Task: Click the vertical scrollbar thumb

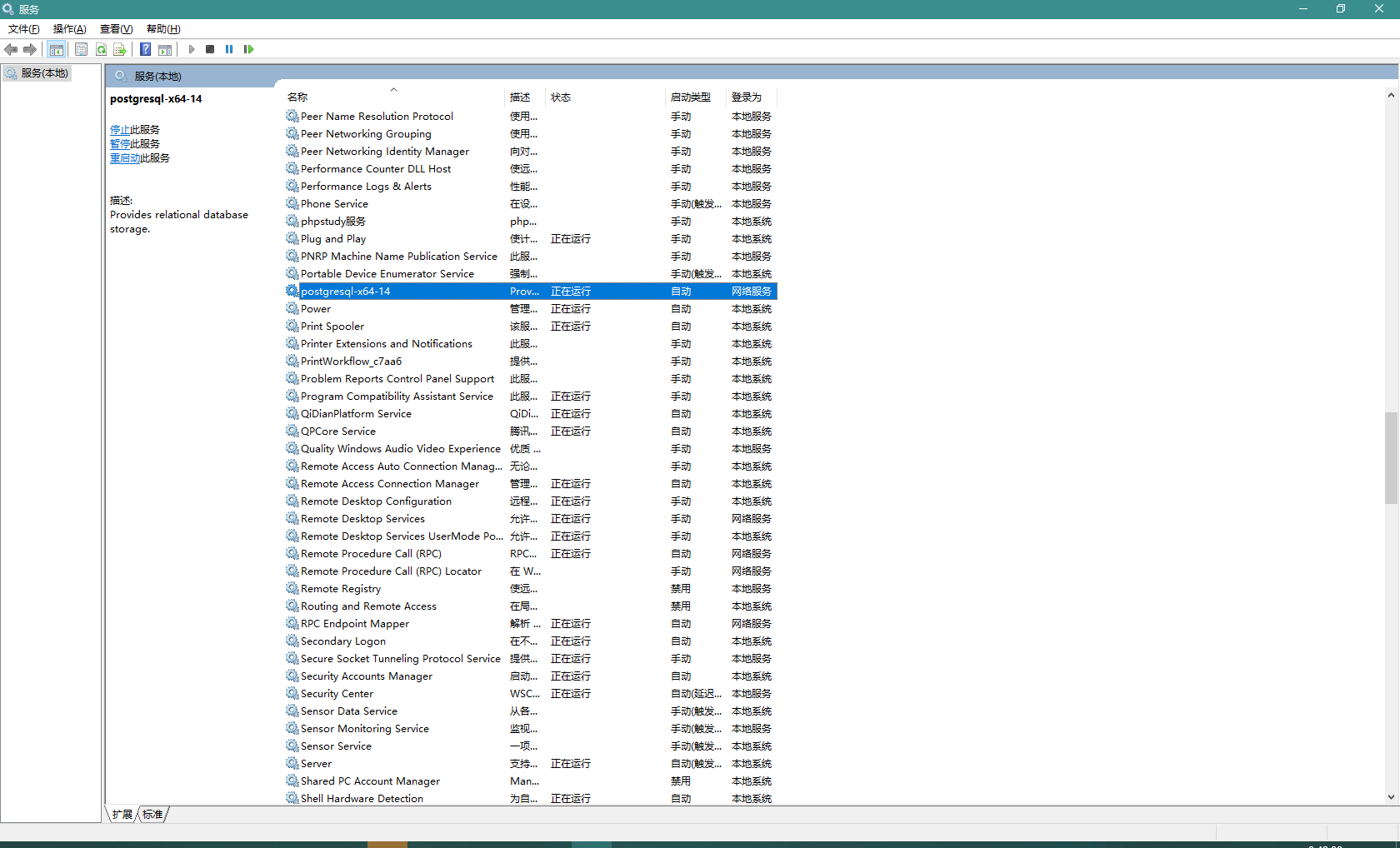Action: (1391, 458)
